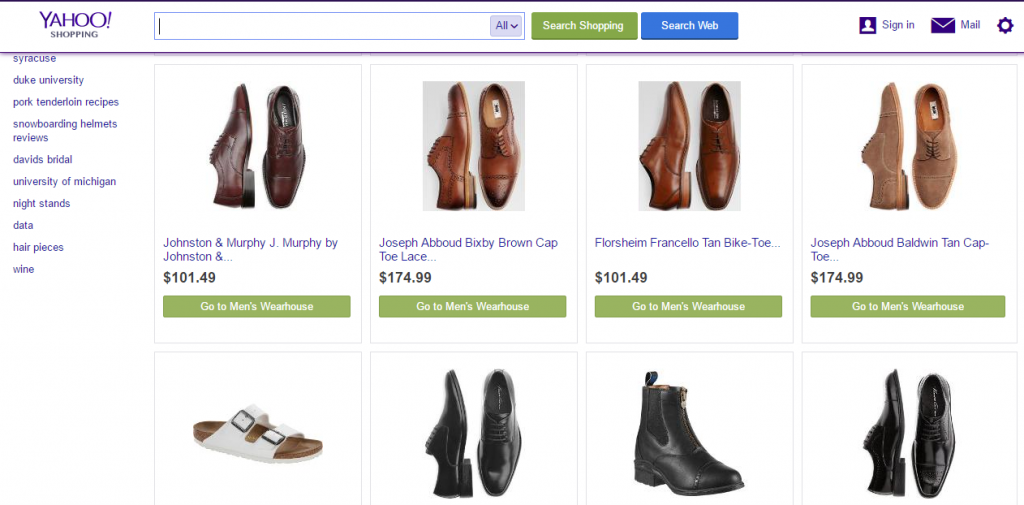Open snowboarding helmets reviews link
This screenshot has height=505, width=1024.
click(x=65, y=131)
